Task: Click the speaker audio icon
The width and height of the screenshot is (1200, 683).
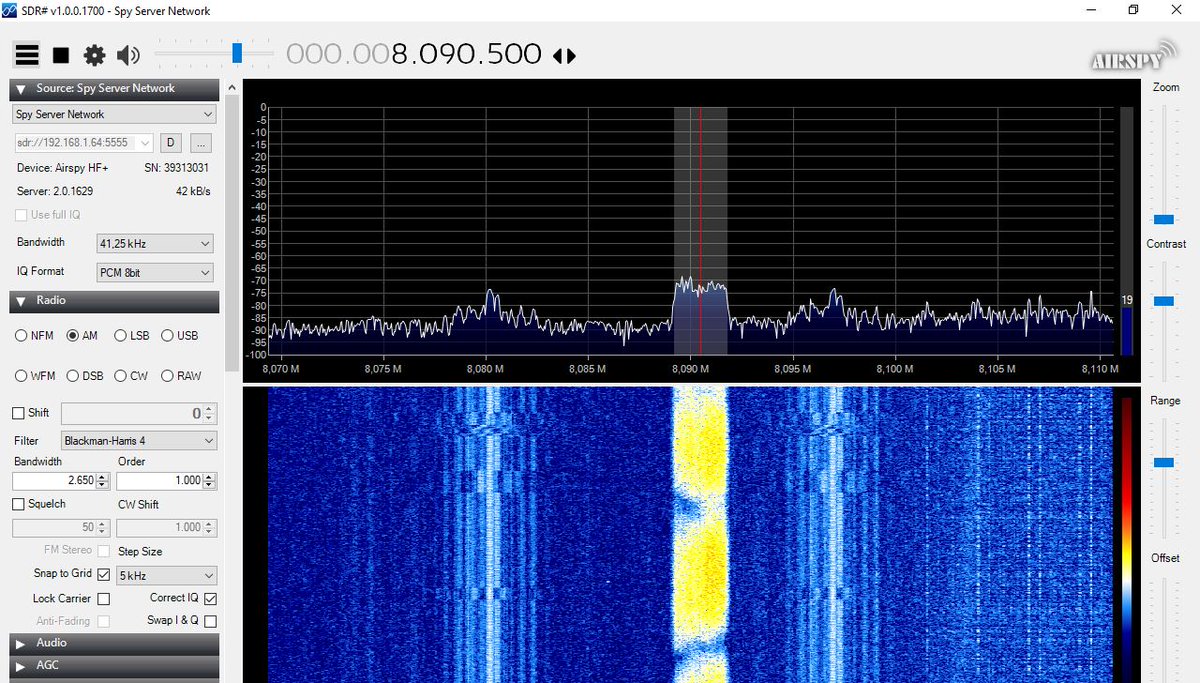Action: [127, 54]
